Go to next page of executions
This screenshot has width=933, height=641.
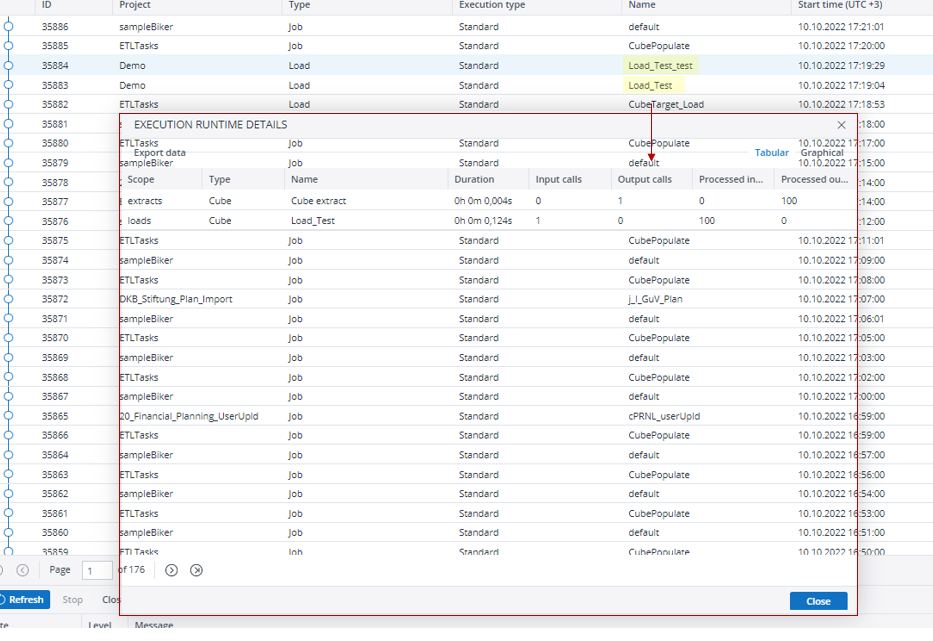pyautogui.click(x=171, y=570)
